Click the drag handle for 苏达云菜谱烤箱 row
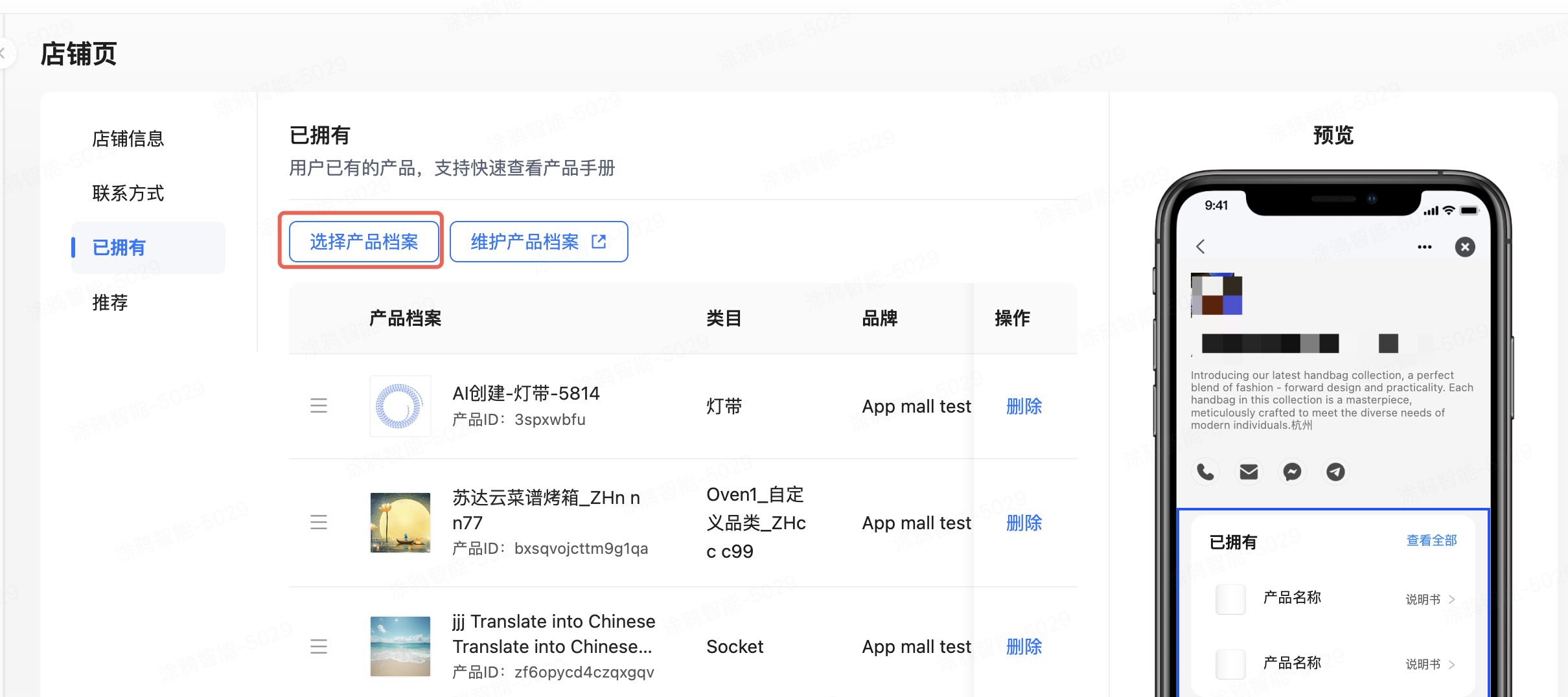The width and height of the screenshot is (1568, 697). click(318, 522)
